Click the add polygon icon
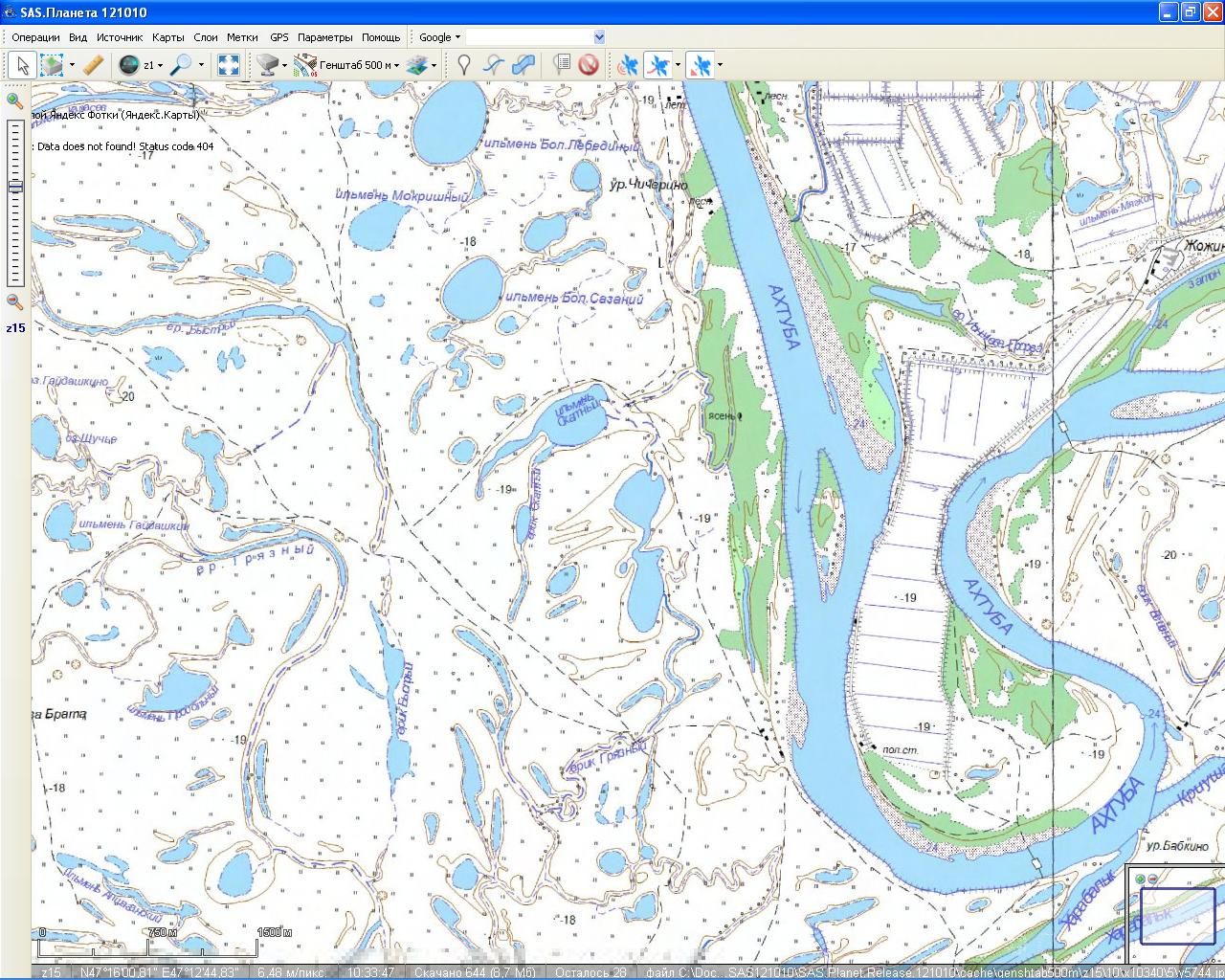This screenshot has width=1225, height=980. tap(523, 65)
